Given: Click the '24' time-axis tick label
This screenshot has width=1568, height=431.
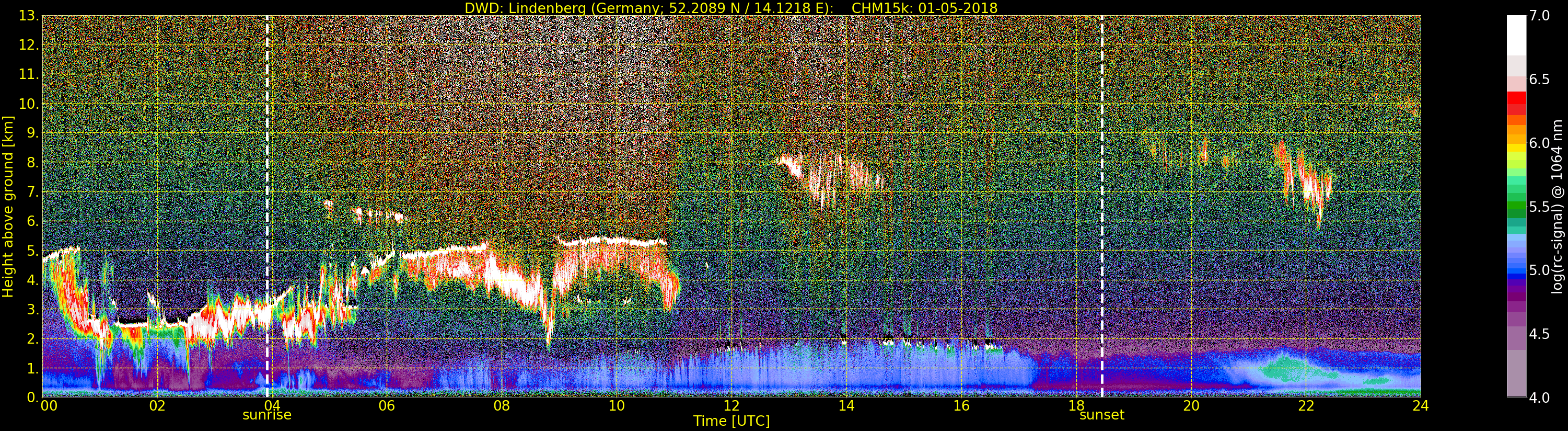Looking at the screenshot, I should pyautogui.click(x=1421, y=406).
